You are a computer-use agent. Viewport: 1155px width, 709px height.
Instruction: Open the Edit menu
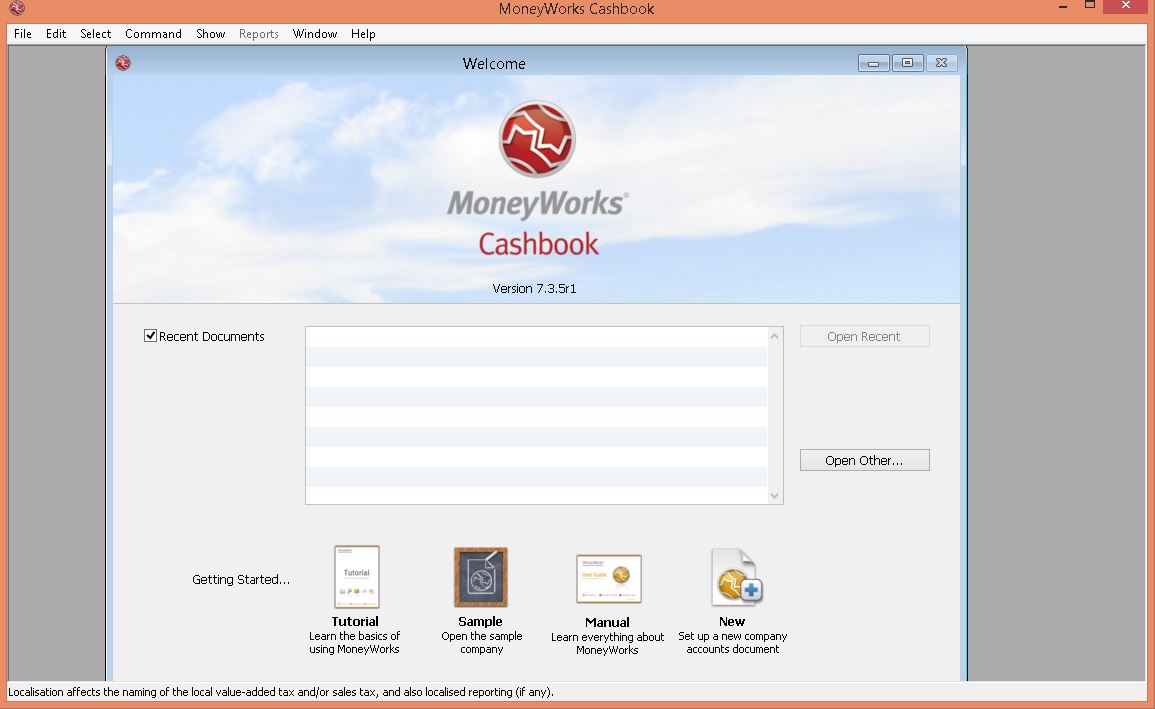coord(55,33)
